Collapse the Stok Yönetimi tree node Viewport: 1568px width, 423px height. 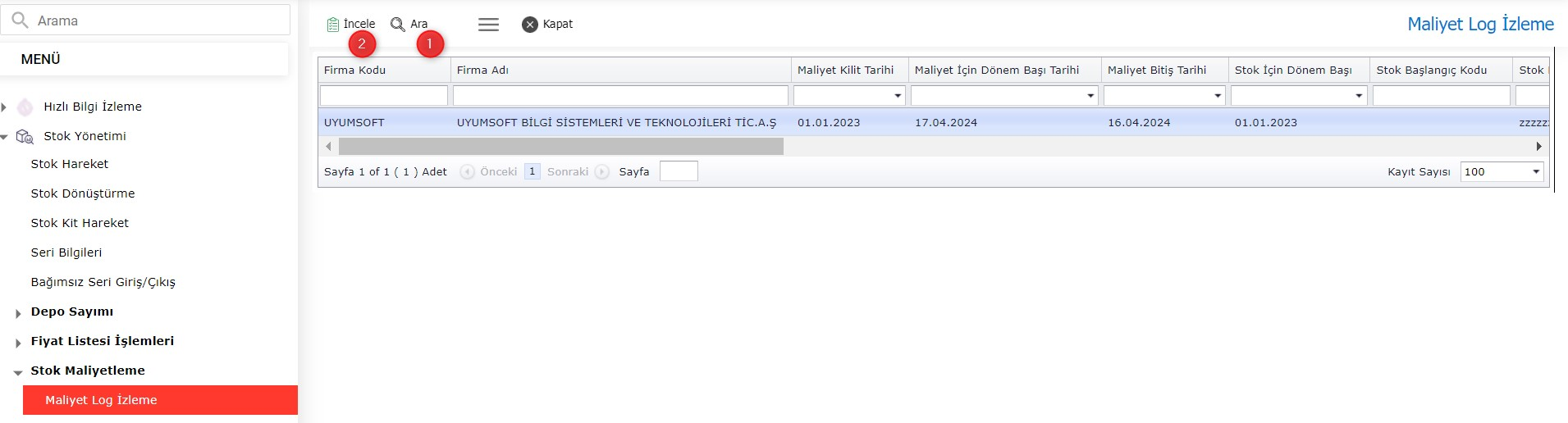click(4, 137)
